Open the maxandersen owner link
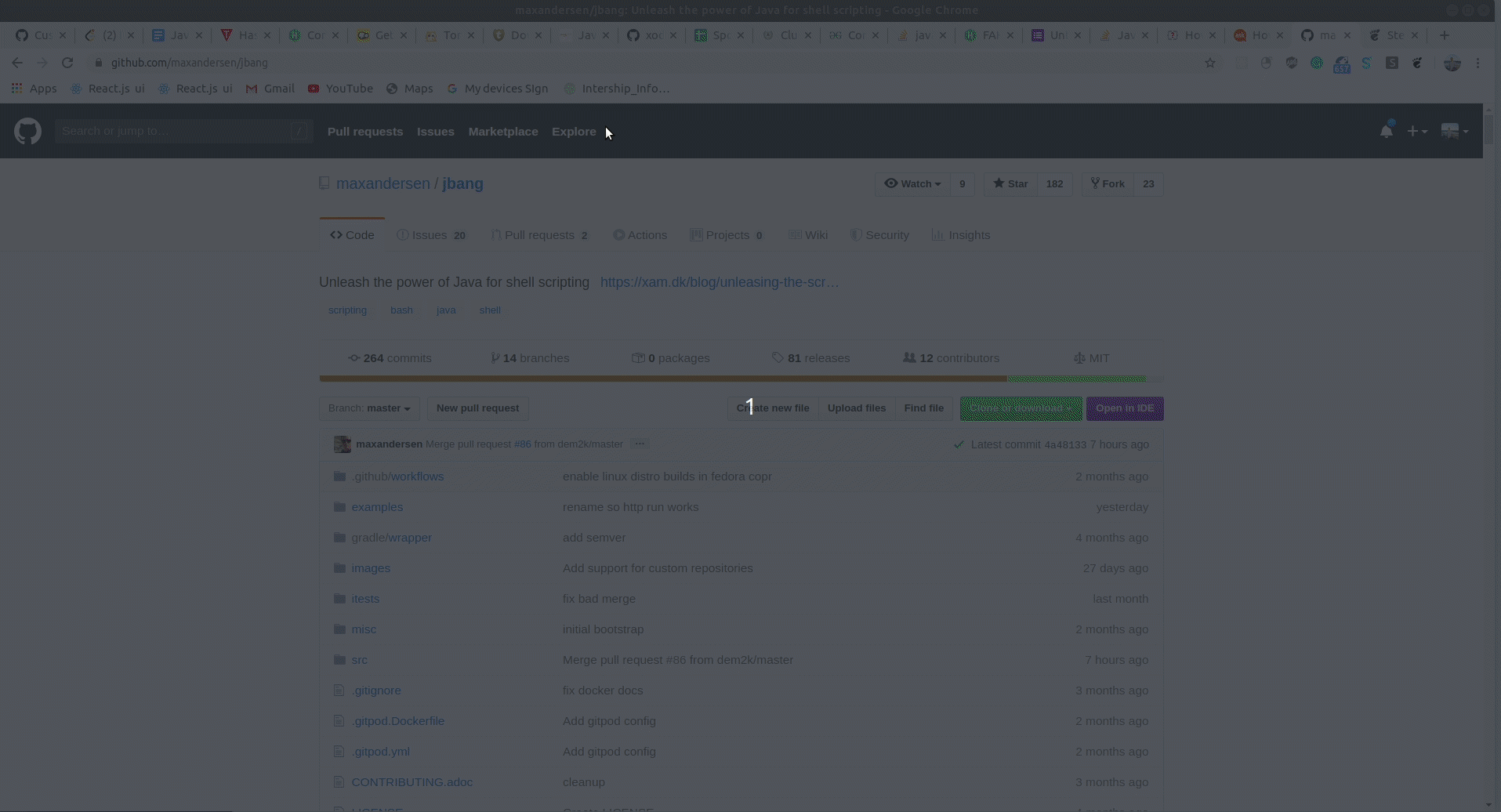Viewport: 1501px width, 812px height. point(383,183)
